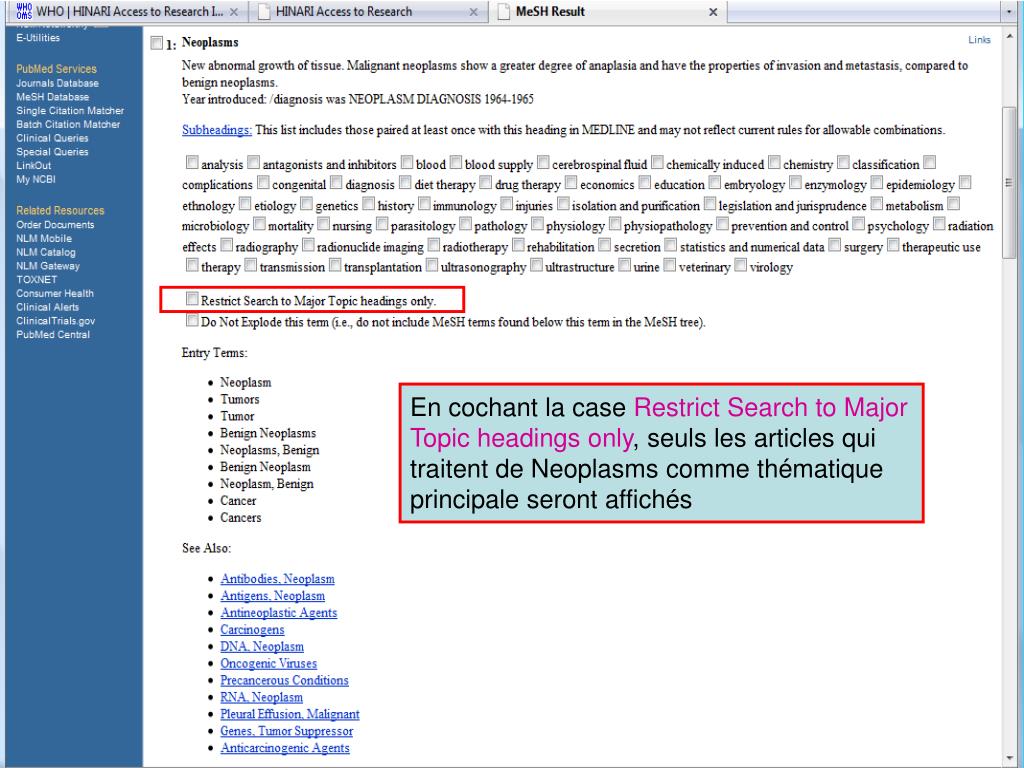Open Journals Database in the sidebar
Image resolution: width=1024 pixels, height=768 pixels.
[57, 83]
